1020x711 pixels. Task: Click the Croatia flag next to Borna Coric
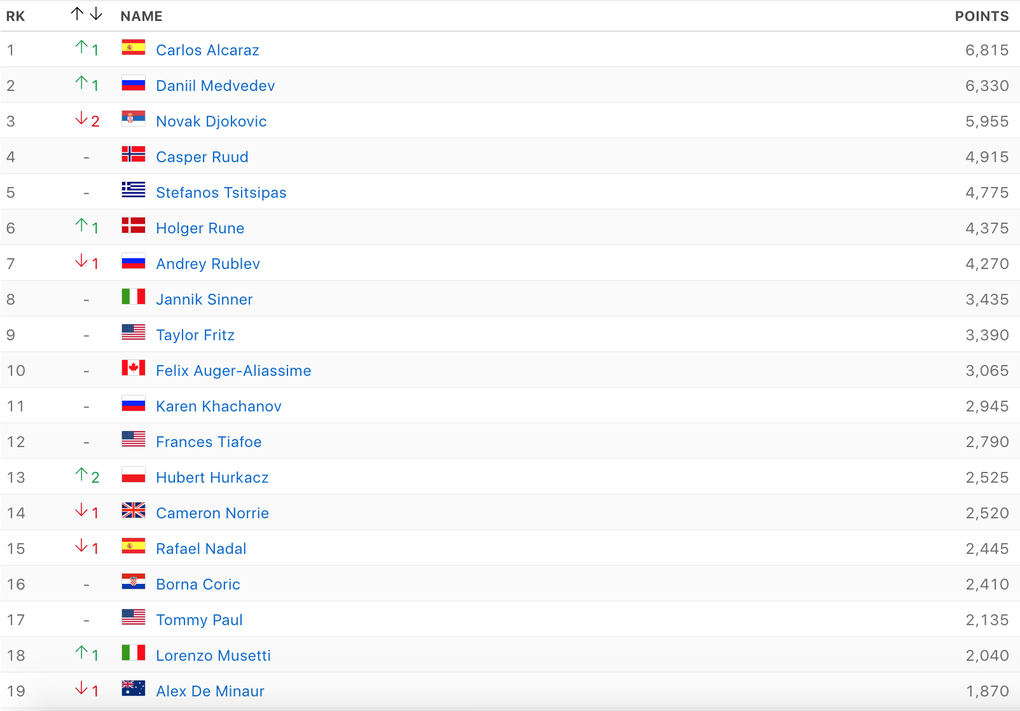pyautogui.click(x=133, y=582)
